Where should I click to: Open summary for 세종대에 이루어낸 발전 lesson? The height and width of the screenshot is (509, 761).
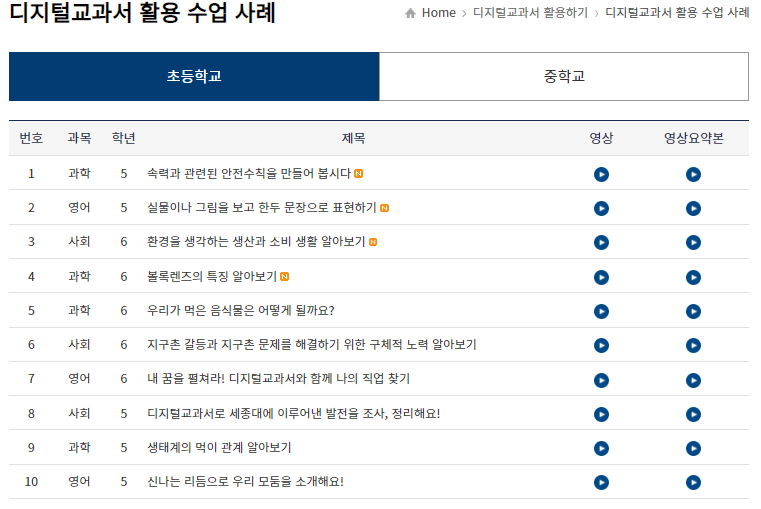(693, 414)
